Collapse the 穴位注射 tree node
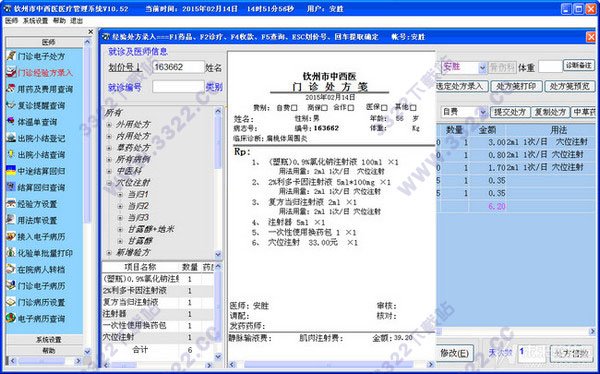 tap(109, 183)
